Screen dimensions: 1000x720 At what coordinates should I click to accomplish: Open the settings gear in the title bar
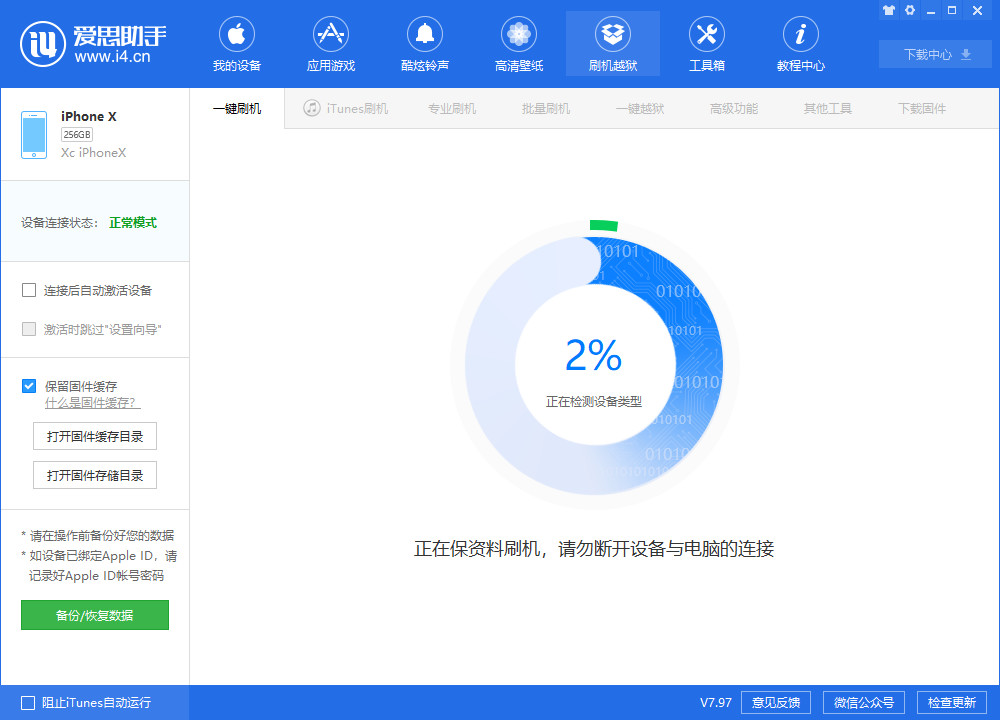click(x=909, y=10)
